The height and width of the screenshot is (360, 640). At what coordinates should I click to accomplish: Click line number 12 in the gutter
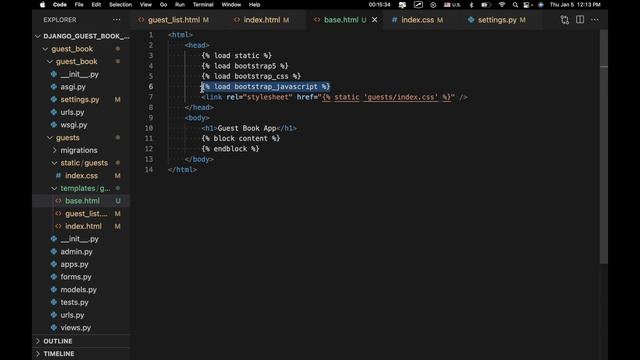coord(149,149)
